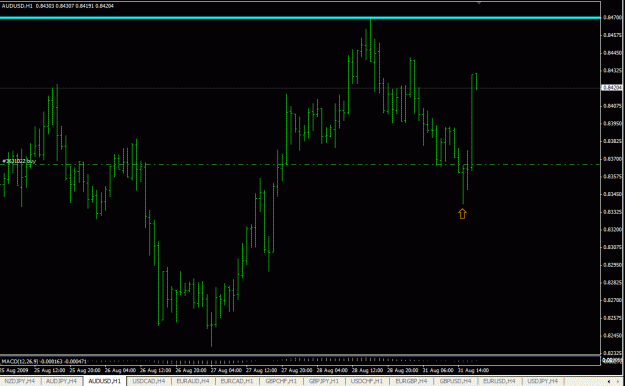The height and width of the screenshot is (386, 625).
Task: Click the 31 Aug 14:00 time label
Action: pyautogui.click(x=474, y=370)
